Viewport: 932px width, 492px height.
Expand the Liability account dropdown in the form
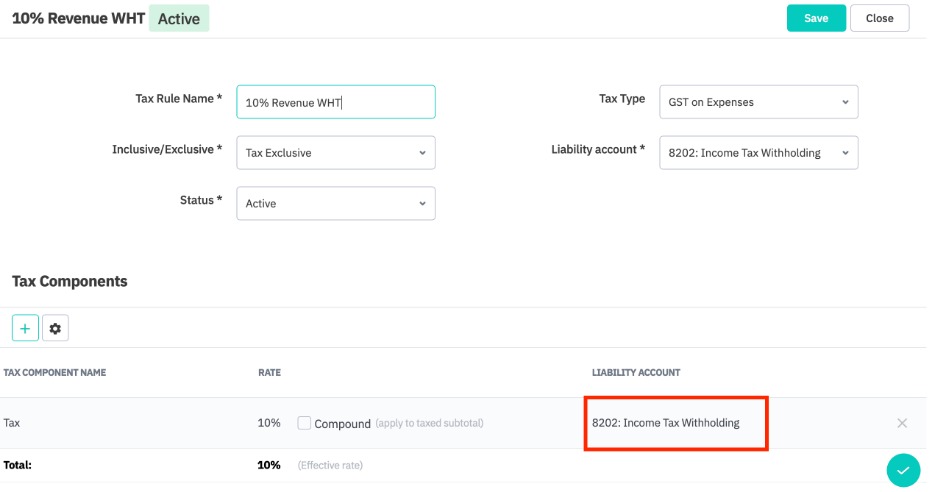758,153
